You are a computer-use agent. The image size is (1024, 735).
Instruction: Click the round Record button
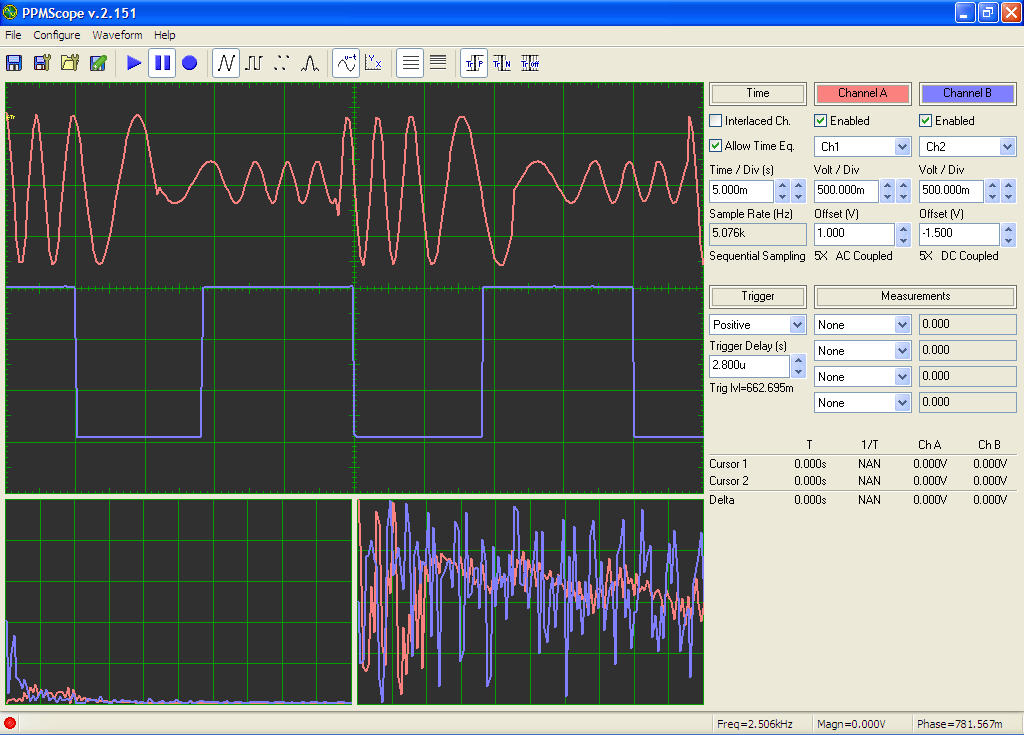click(189, 63)
